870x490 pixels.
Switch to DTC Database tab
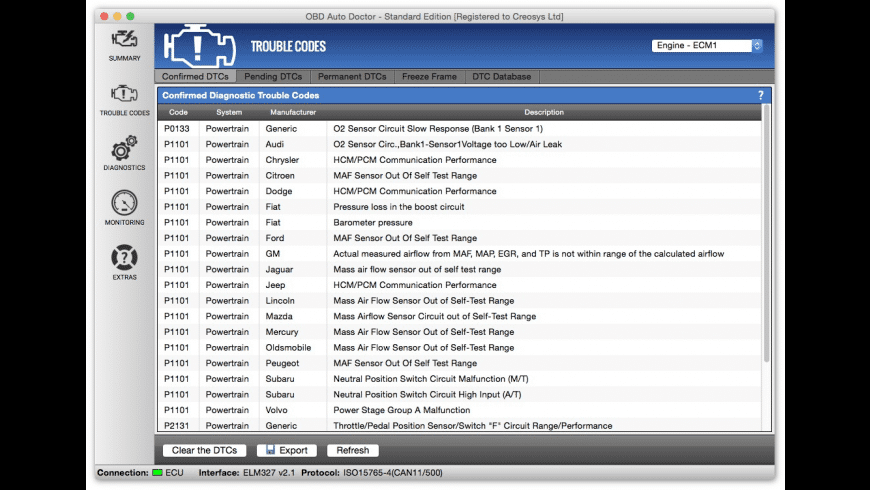click(x=502, y=77)
